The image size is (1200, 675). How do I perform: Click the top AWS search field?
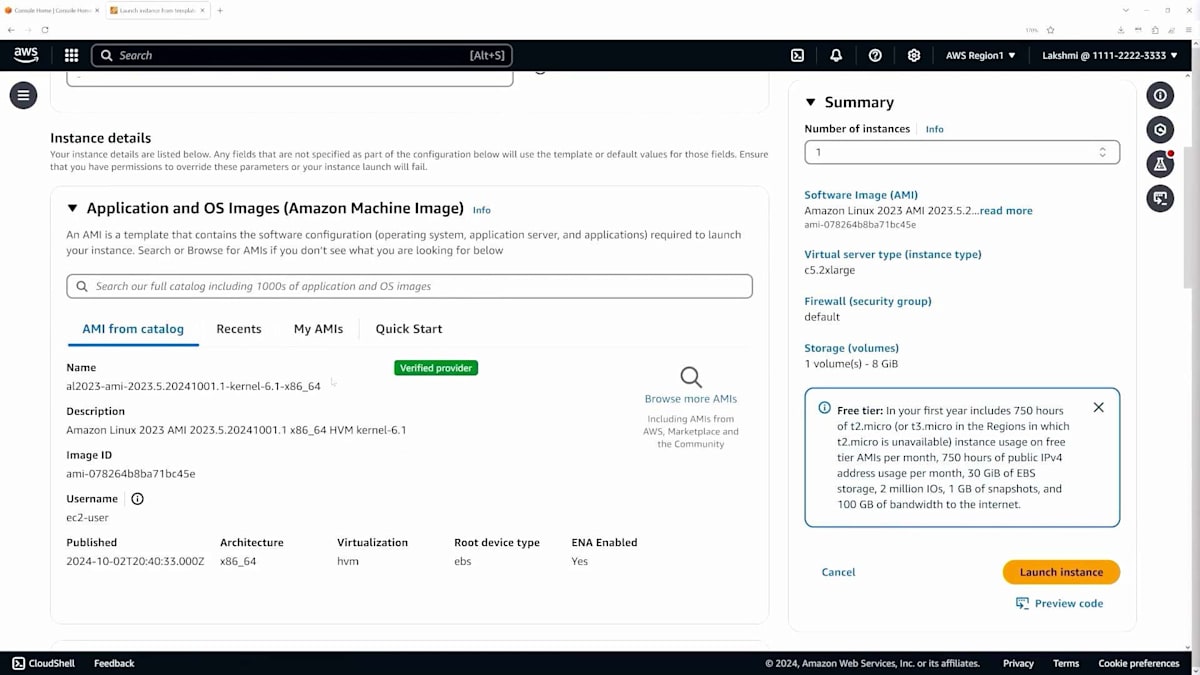[x=303, y=55]
